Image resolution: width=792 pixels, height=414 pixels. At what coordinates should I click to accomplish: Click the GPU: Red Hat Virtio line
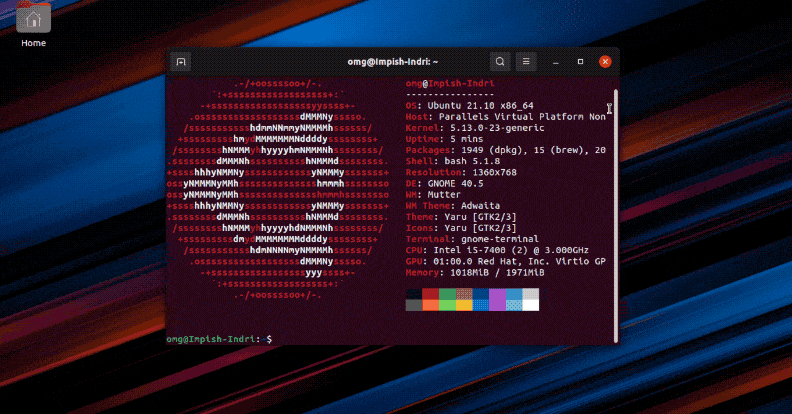pyautogui.click(x=506, y=261)
